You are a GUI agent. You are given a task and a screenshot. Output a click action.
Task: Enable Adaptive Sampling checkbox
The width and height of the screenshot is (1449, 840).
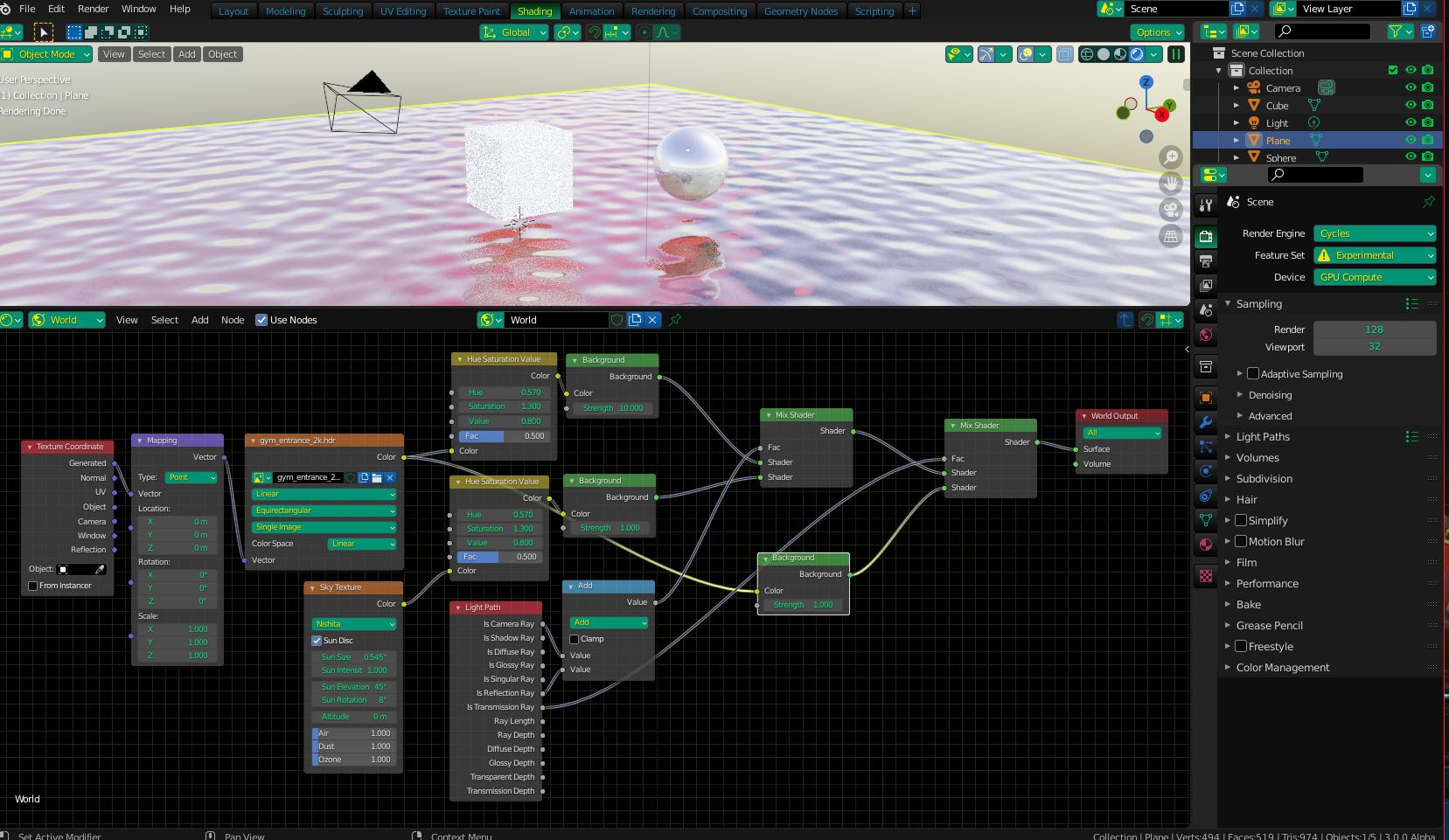pos(1253,374)
